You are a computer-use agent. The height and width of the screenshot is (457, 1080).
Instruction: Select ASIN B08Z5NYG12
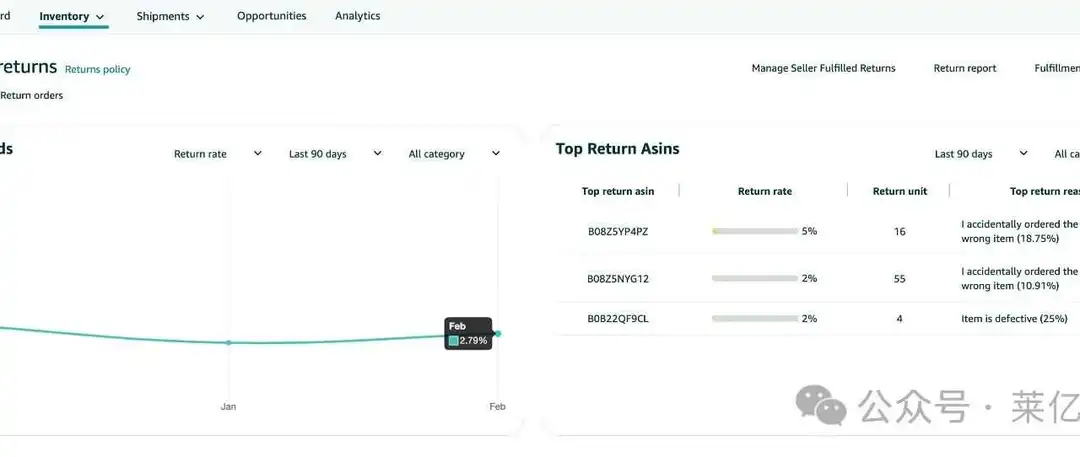point(618,278)
